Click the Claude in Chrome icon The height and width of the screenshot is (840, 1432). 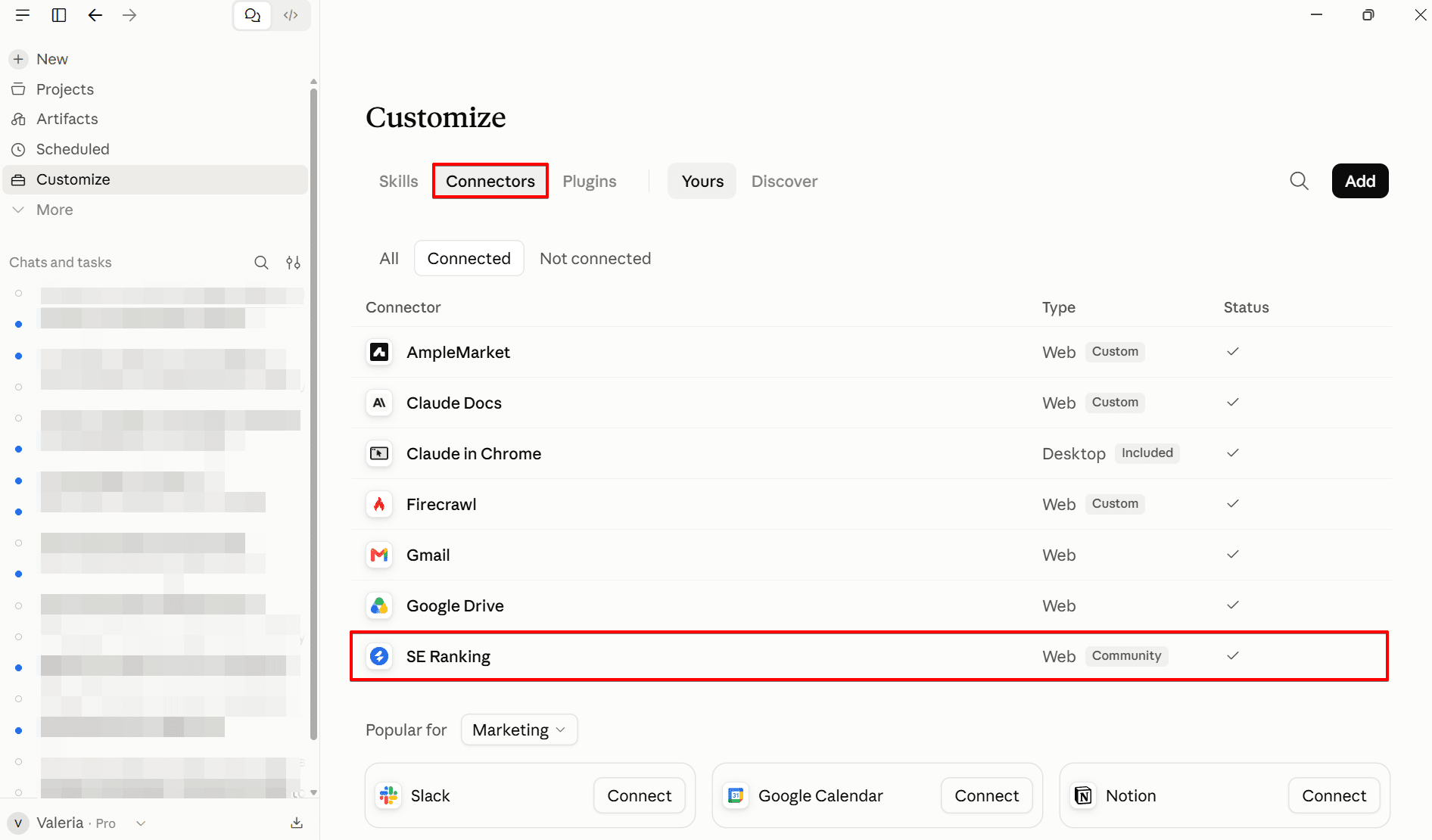click(x=379, y=453)
